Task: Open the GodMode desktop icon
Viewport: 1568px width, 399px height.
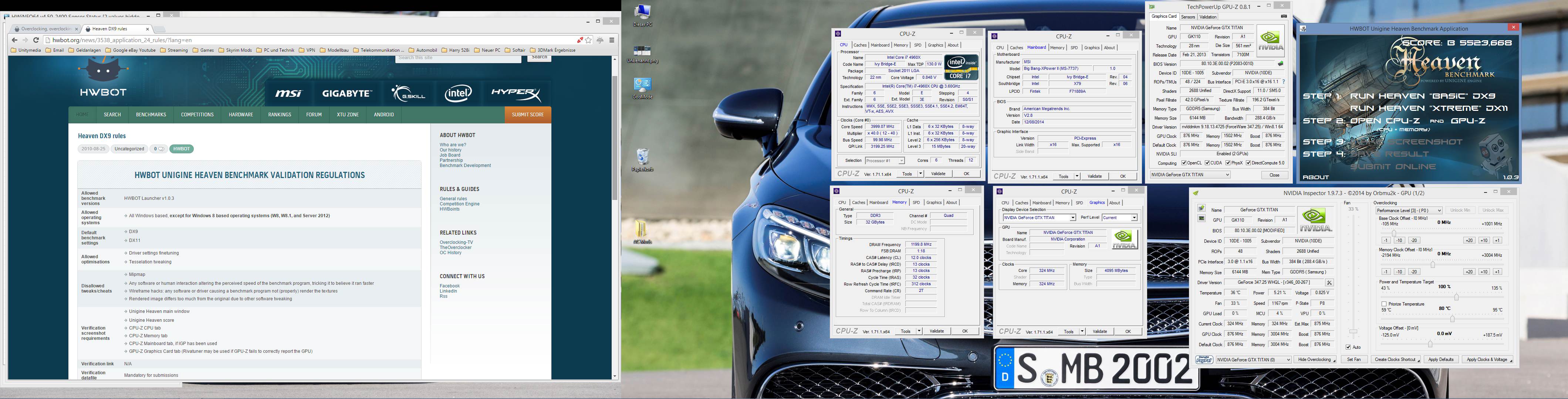Action: coord(642,88)
